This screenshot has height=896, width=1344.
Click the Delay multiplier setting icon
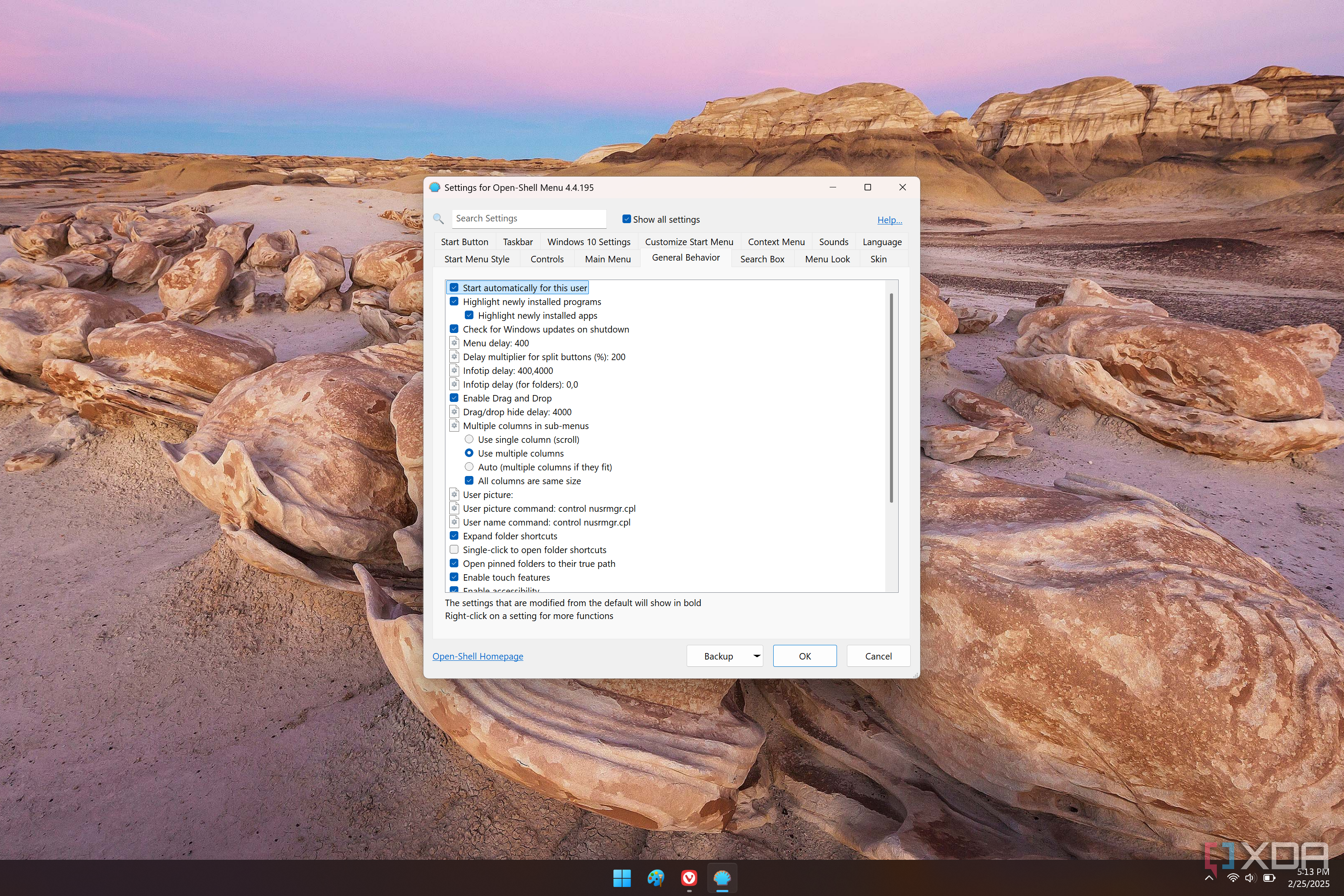[454, 357]
